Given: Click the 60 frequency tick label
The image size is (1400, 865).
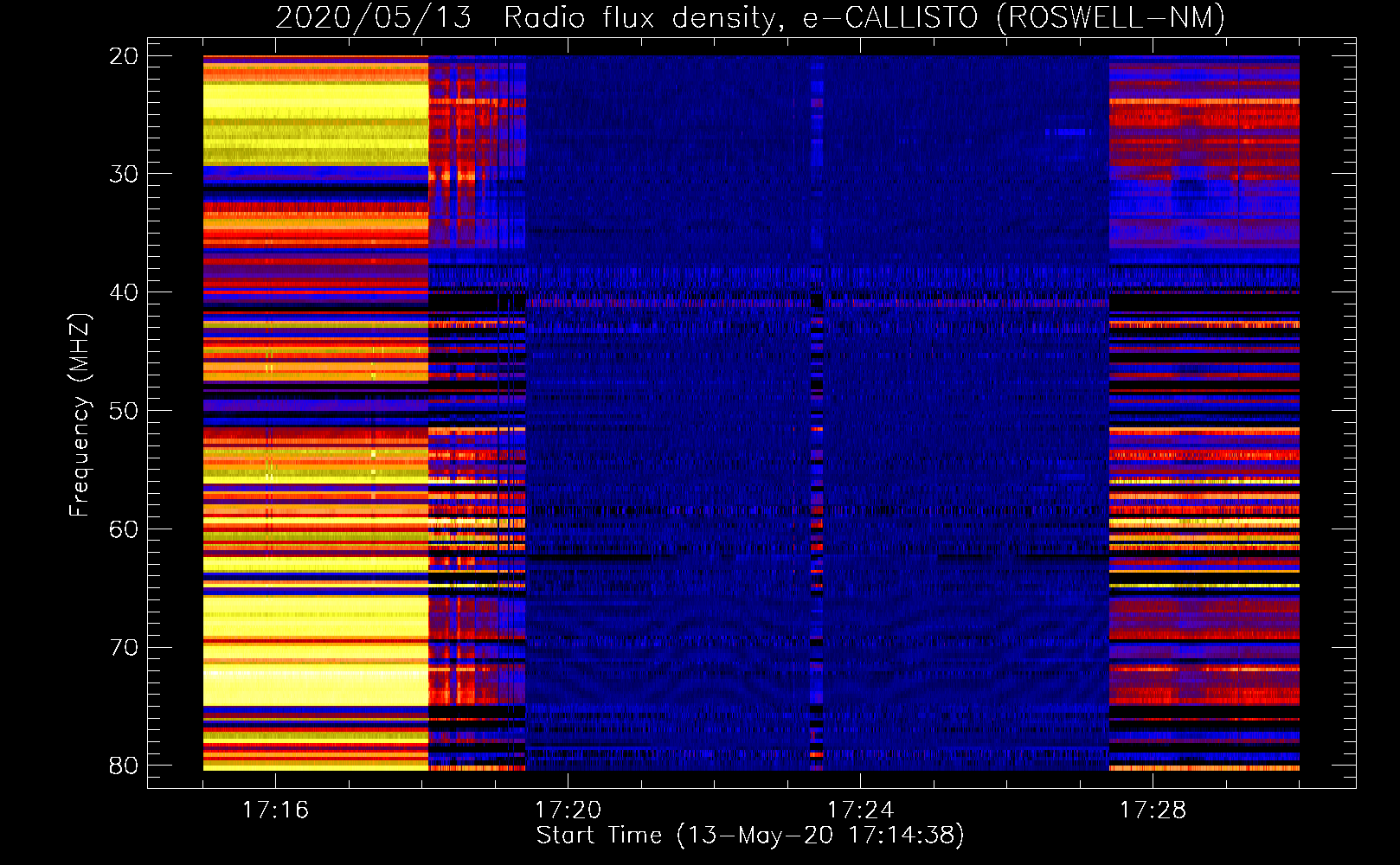Looking at the screenshot, I should pyautogui.click(x=124, y=529).
